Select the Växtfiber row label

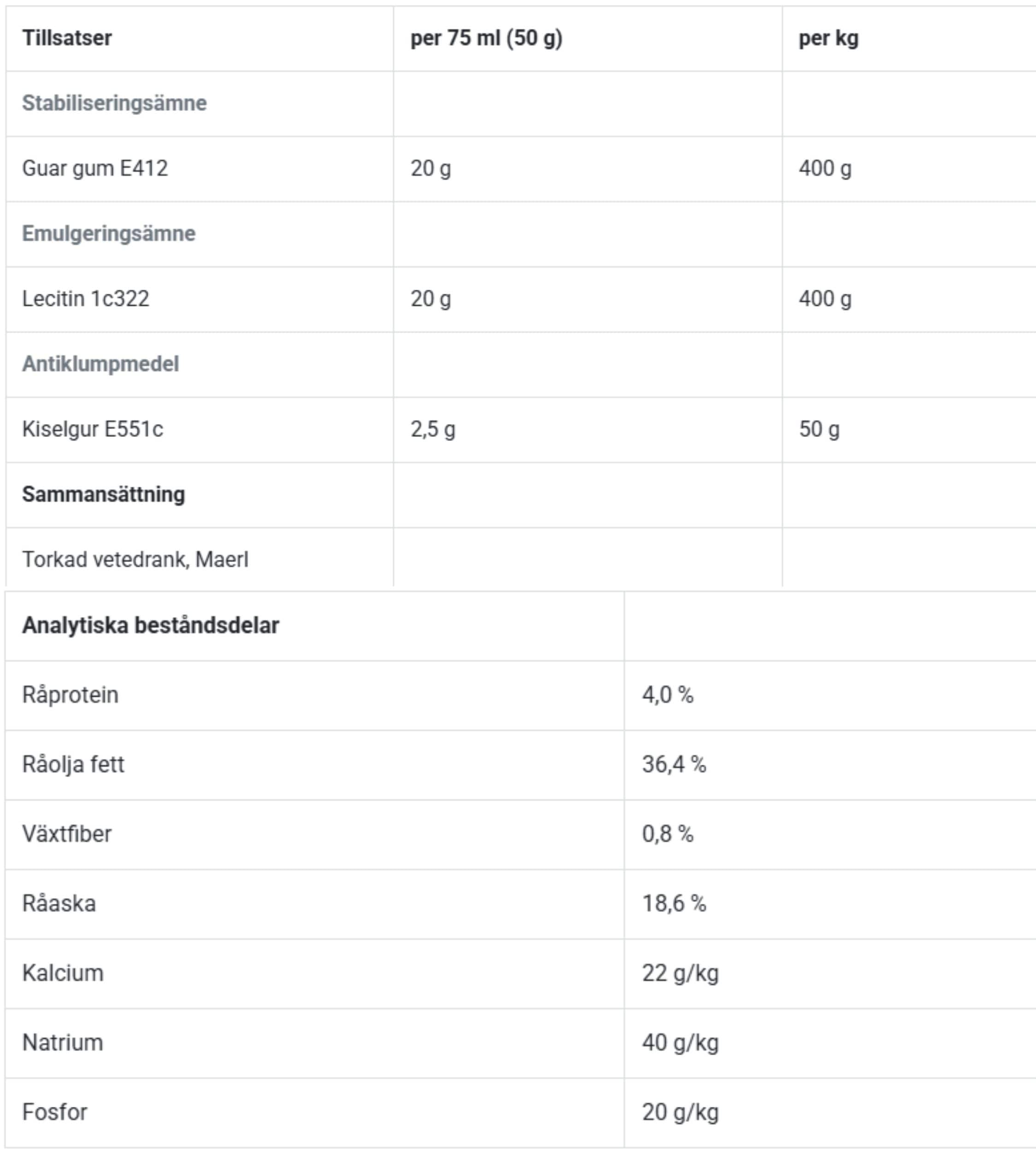(67, 834)
